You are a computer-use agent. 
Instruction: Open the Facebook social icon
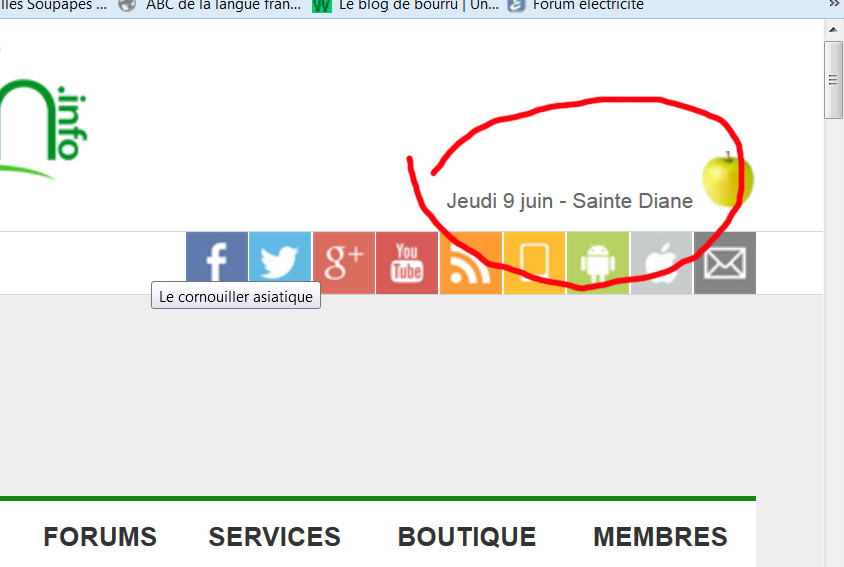217,263
